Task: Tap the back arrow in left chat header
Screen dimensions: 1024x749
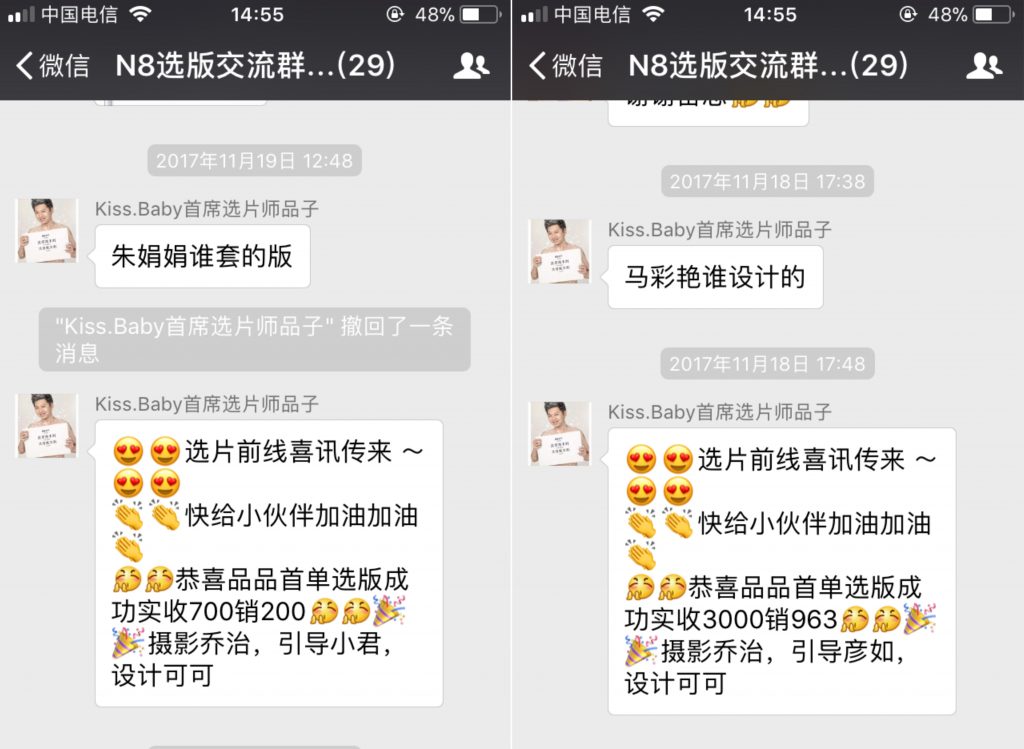Action: pos(24,65)
